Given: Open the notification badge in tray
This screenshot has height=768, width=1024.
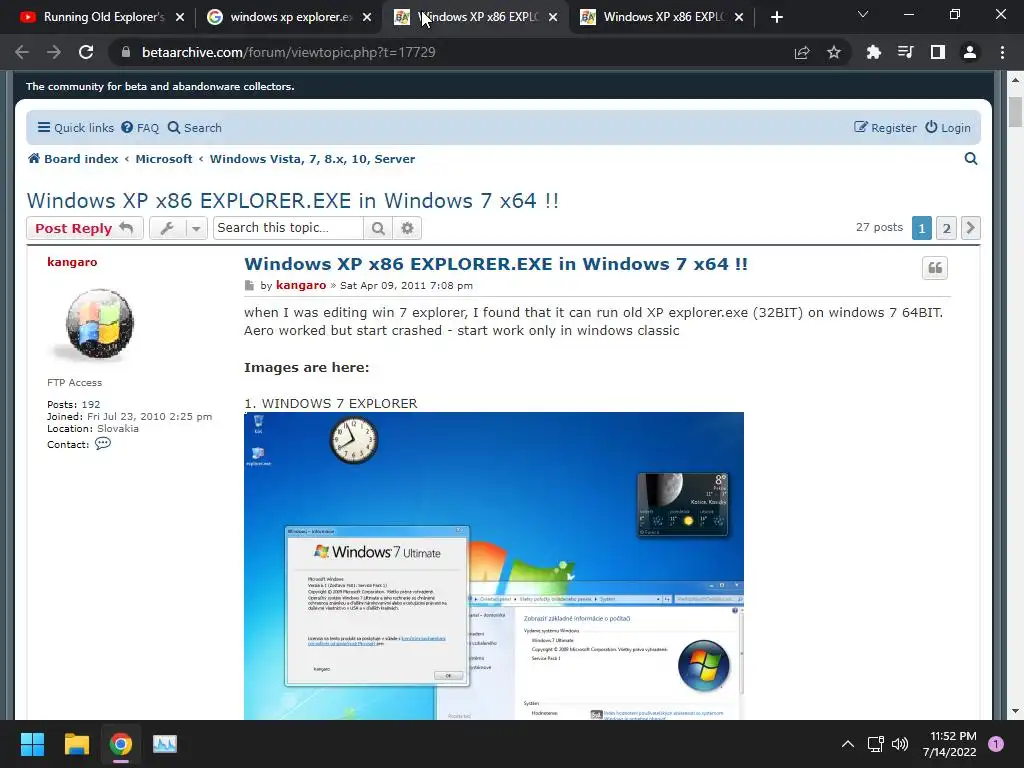Looking at the screenshot, I should click(x=996, y=744).
